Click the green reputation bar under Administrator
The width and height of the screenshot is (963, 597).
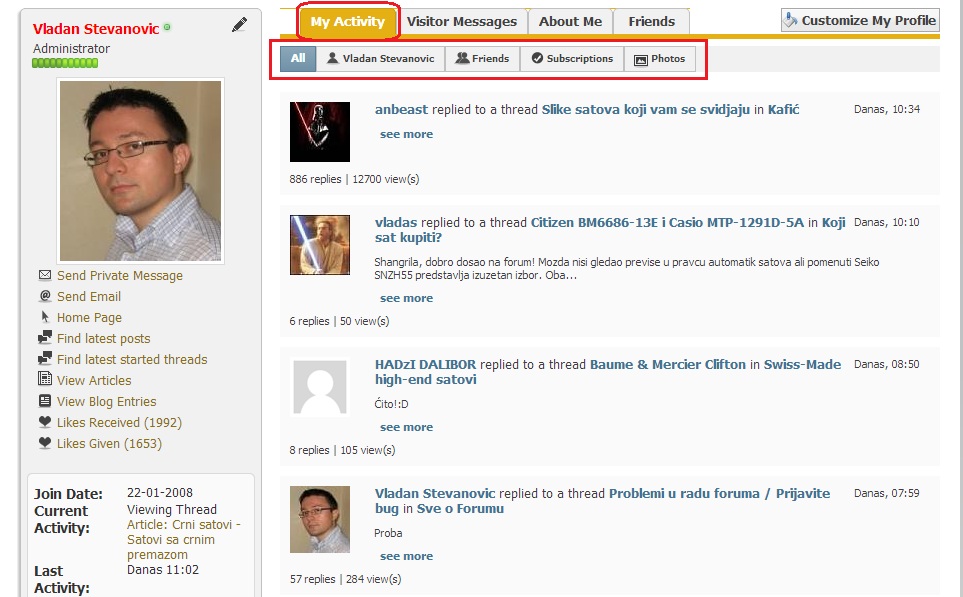65,63
